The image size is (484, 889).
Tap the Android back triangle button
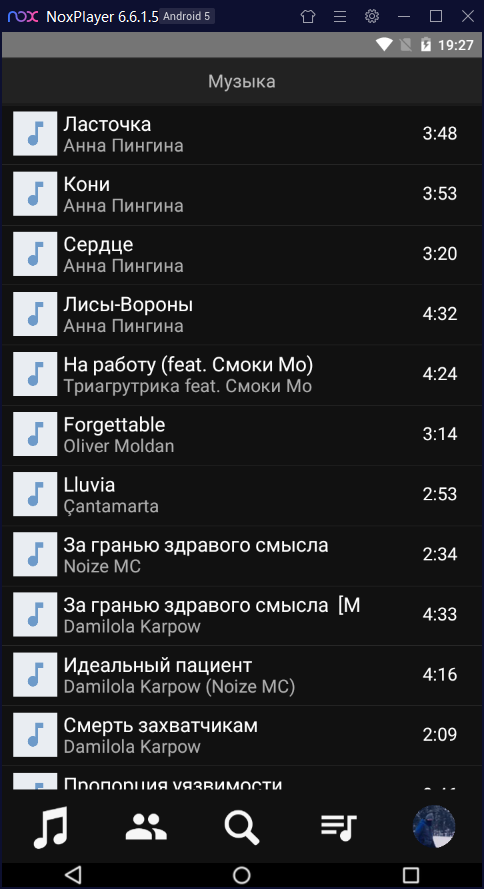click(73, 874)
